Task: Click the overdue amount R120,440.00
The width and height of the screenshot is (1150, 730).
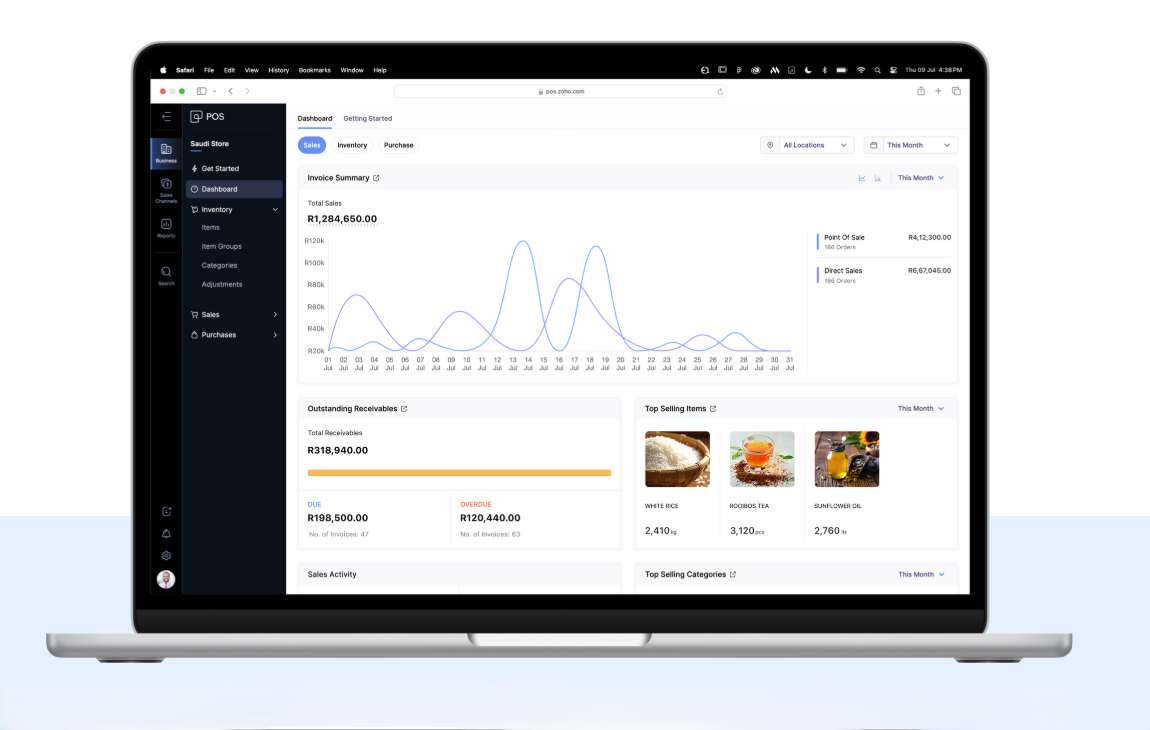Action: tap(490, 518)
